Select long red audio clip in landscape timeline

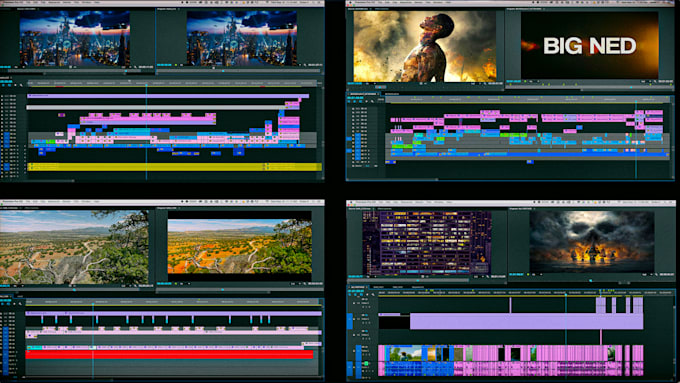pyautogui.click(x=169, y=354)
